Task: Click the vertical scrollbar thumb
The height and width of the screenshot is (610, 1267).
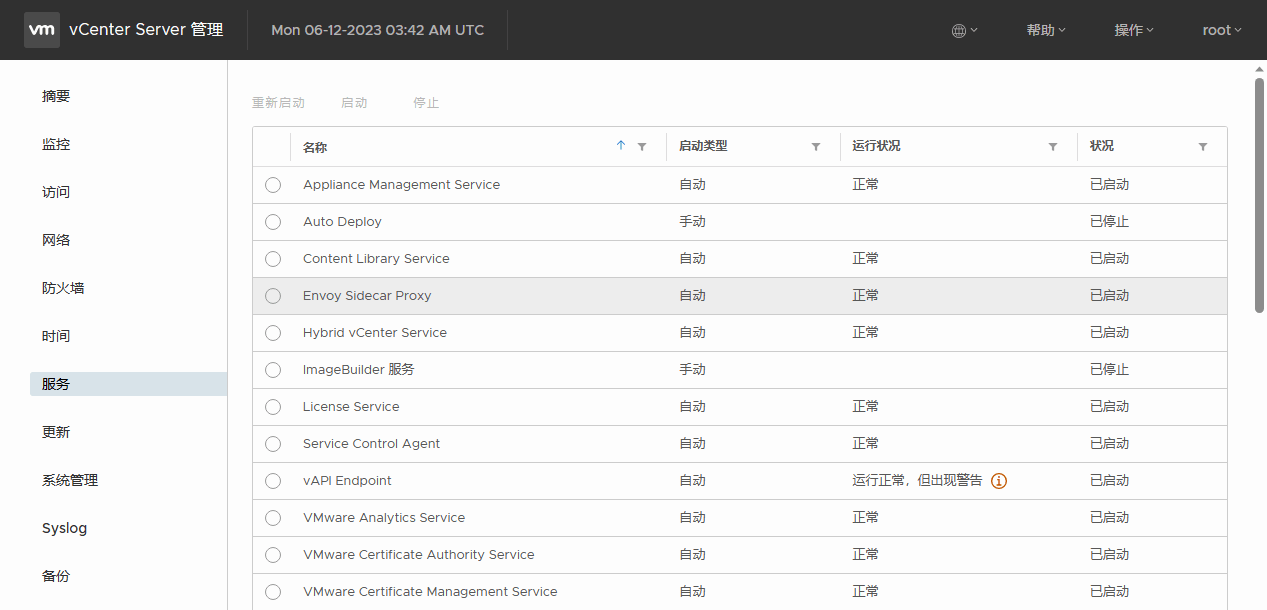Action: click(1259, 195)
